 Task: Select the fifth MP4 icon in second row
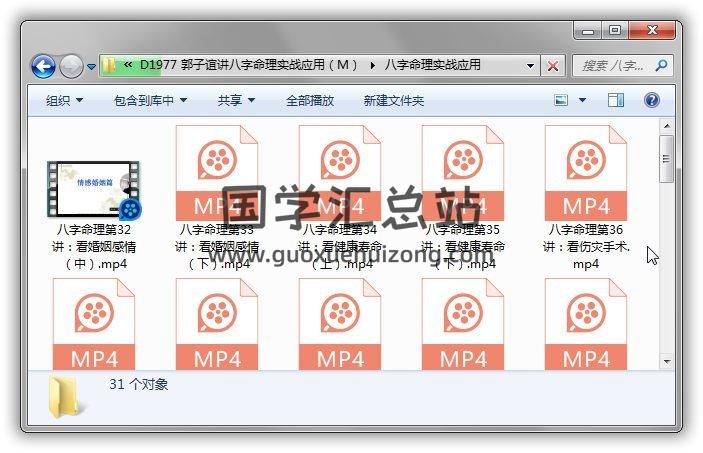[586, 324]
